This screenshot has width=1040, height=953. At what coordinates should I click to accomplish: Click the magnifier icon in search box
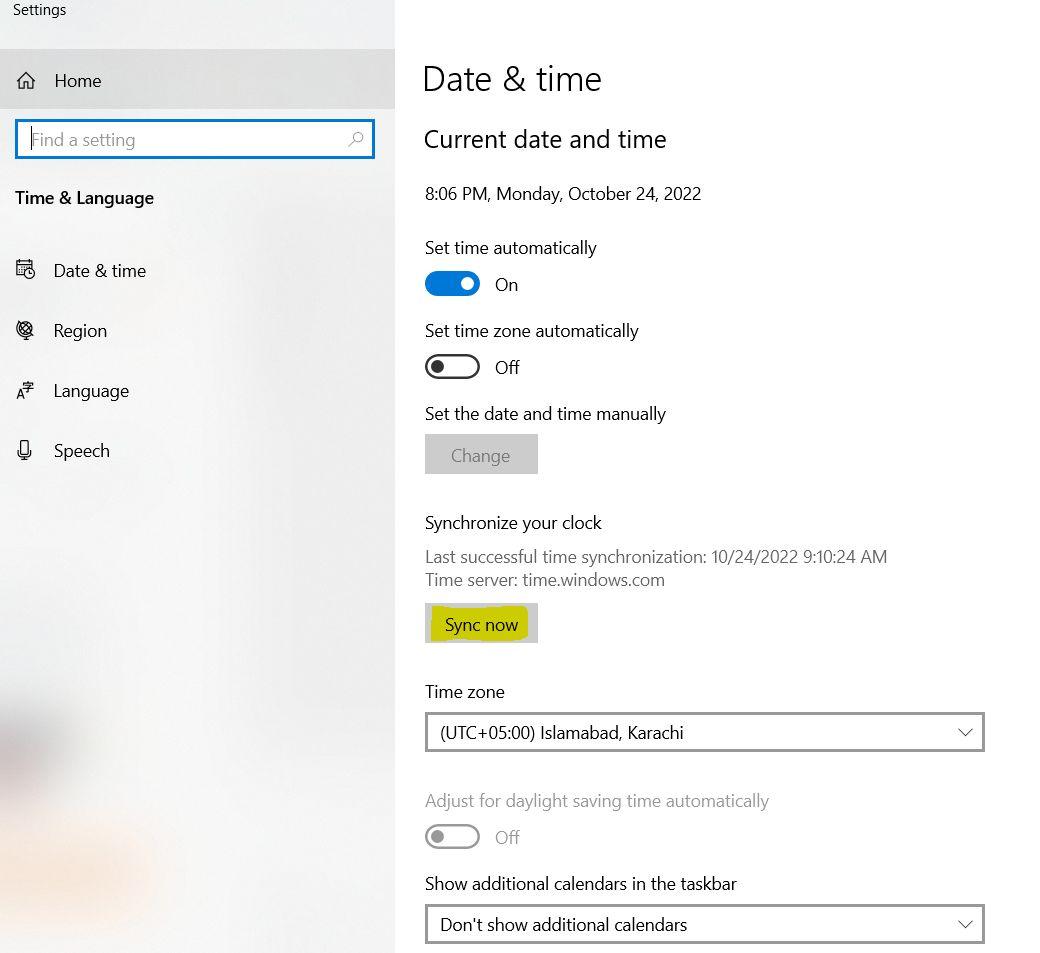(356, 140)
